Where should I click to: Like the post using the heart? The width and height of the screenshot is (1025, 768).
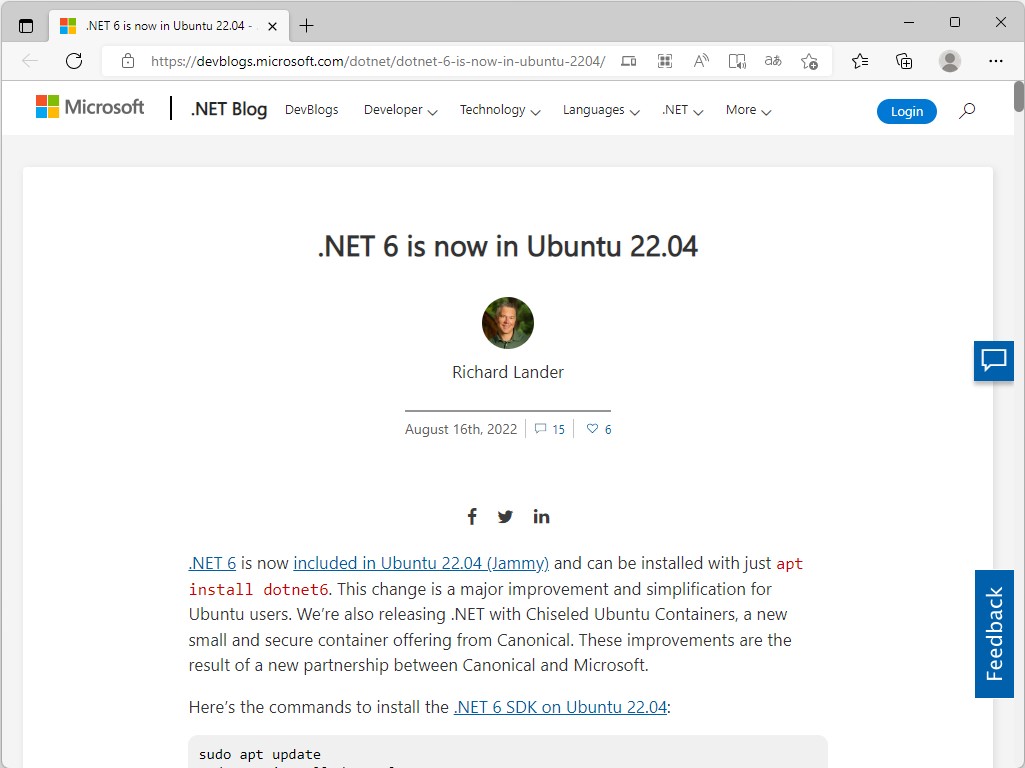coord(593,428)
